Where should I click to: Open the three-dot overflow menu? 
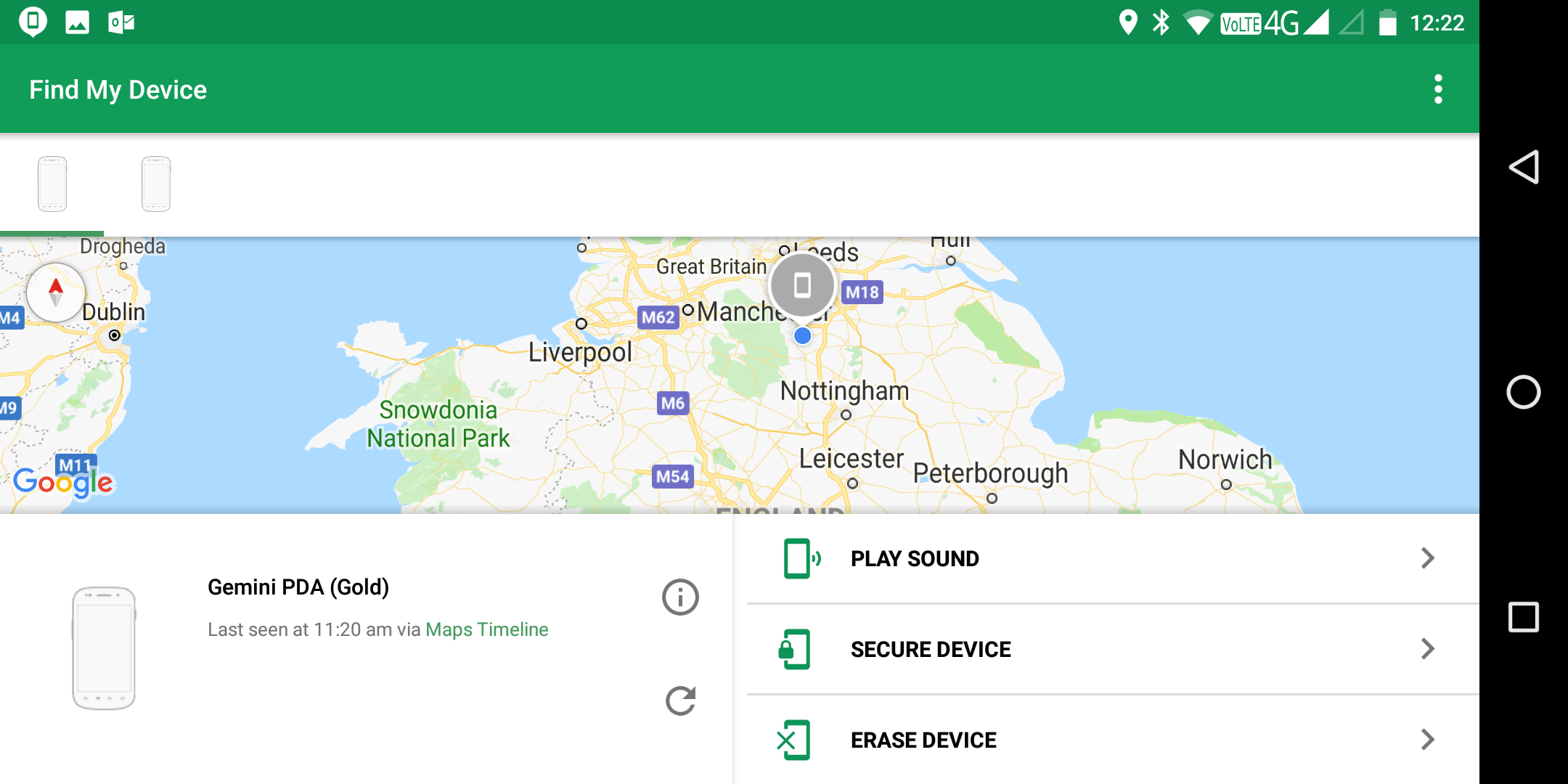(1438, 89)
